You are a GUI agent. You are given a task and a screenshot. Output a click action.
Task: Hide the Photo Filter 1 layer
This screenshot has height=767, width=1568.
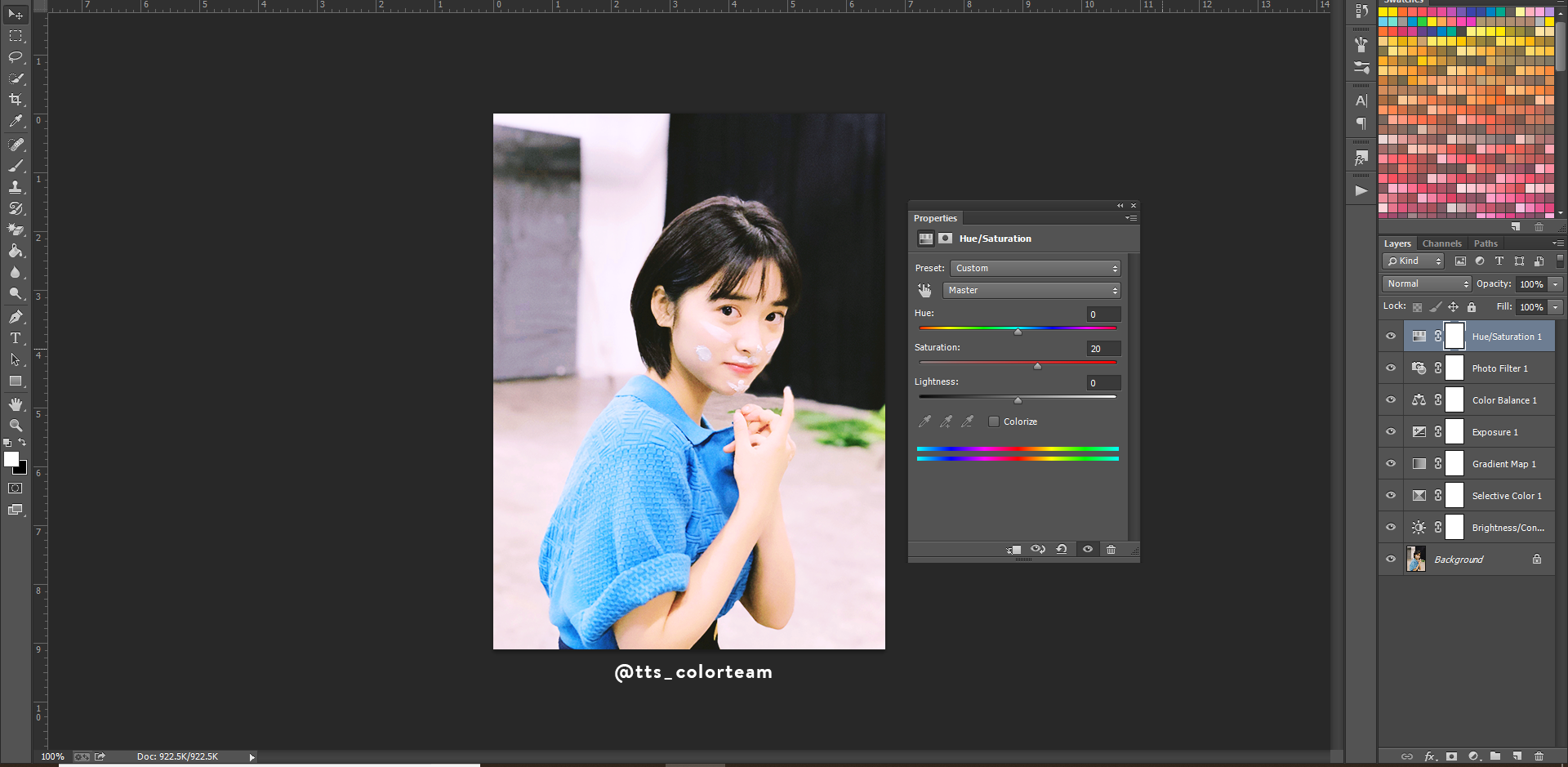(x=1391, y=368)
